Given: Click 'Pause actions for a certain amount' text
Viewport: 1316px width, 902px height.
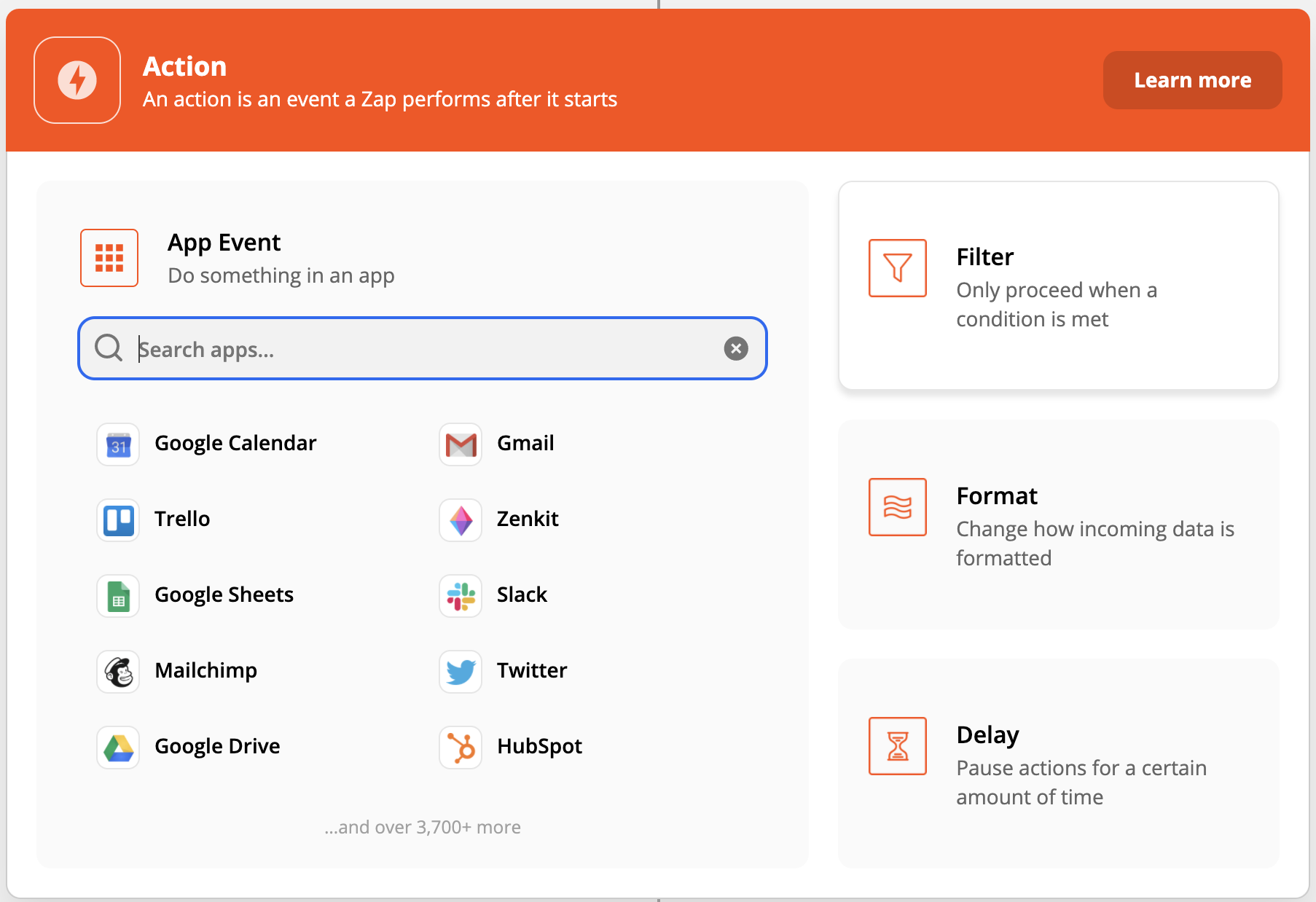Looking at the screenshot, I should [x=1081, y=783].
